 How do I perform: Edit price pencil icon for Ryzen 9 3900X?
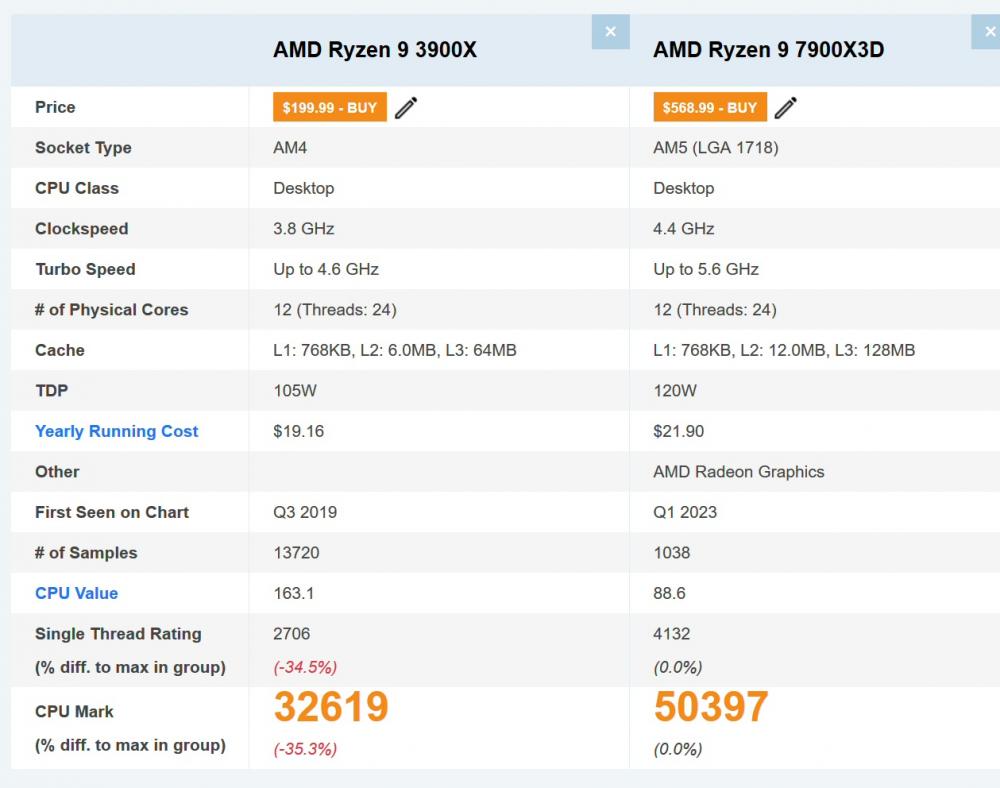tap(406, 108)
